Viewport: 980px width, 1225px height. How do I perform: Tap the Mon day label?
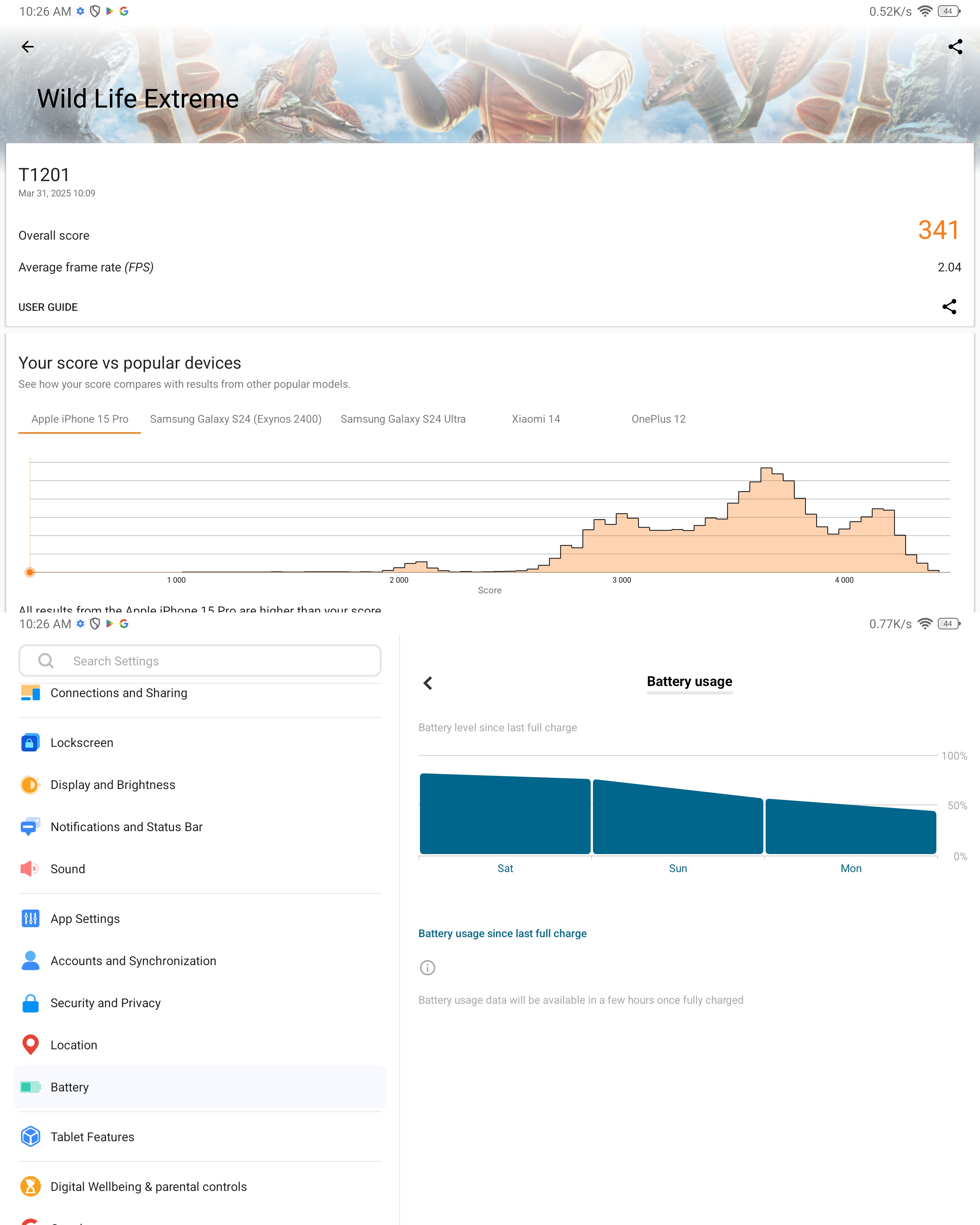click(851, 868)
